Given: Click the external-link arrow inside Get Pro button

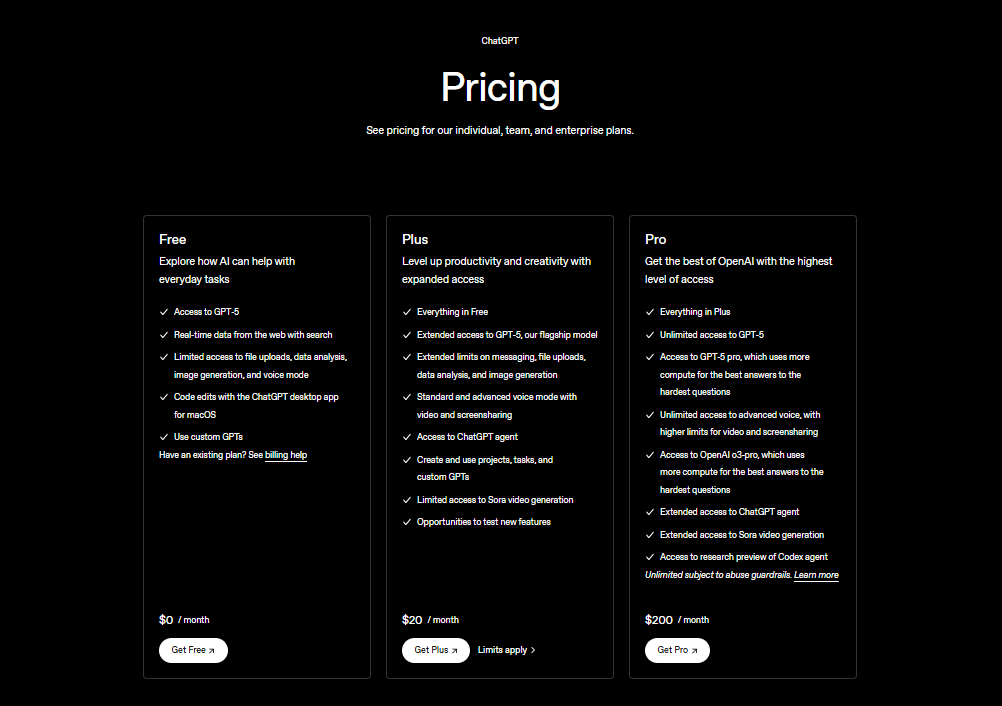Looking at the screenshot, I should click(697, 650).
